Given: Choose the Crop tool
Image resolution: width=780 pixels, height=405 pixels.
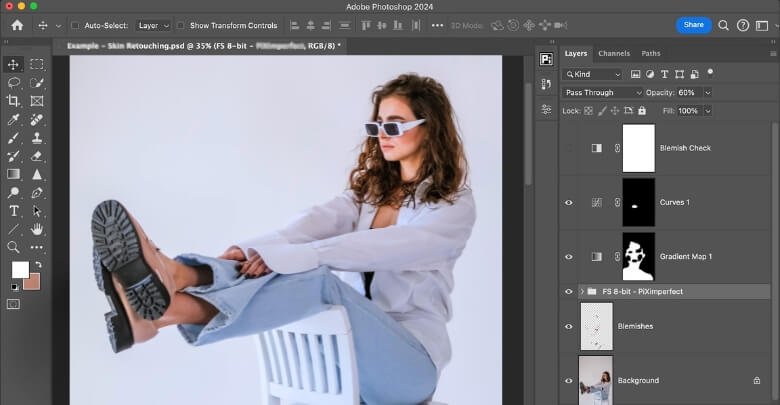Looking at the screenshot, I should [13, 101].
